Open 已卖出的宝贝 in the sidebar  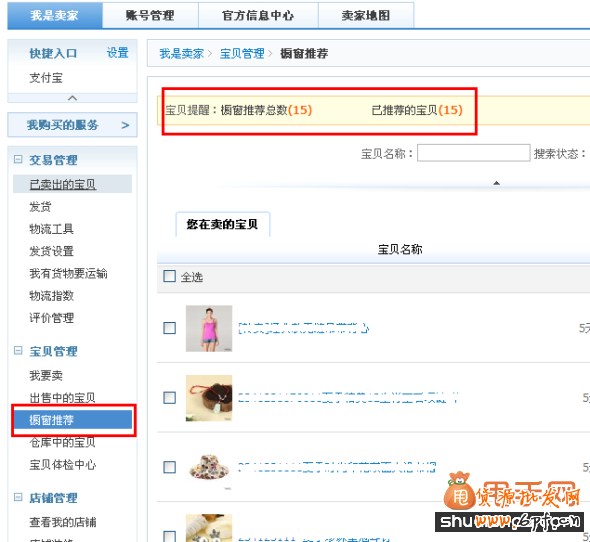[62, 184]
